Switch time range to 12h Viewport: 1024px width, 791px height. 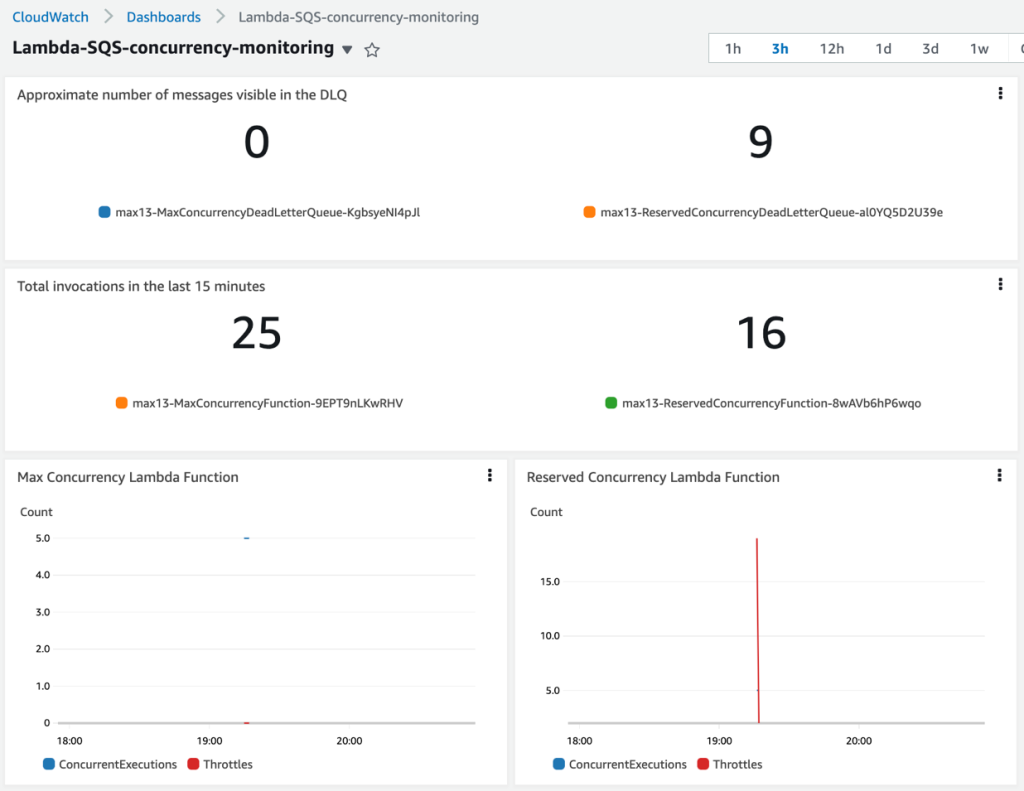point(831,47)
